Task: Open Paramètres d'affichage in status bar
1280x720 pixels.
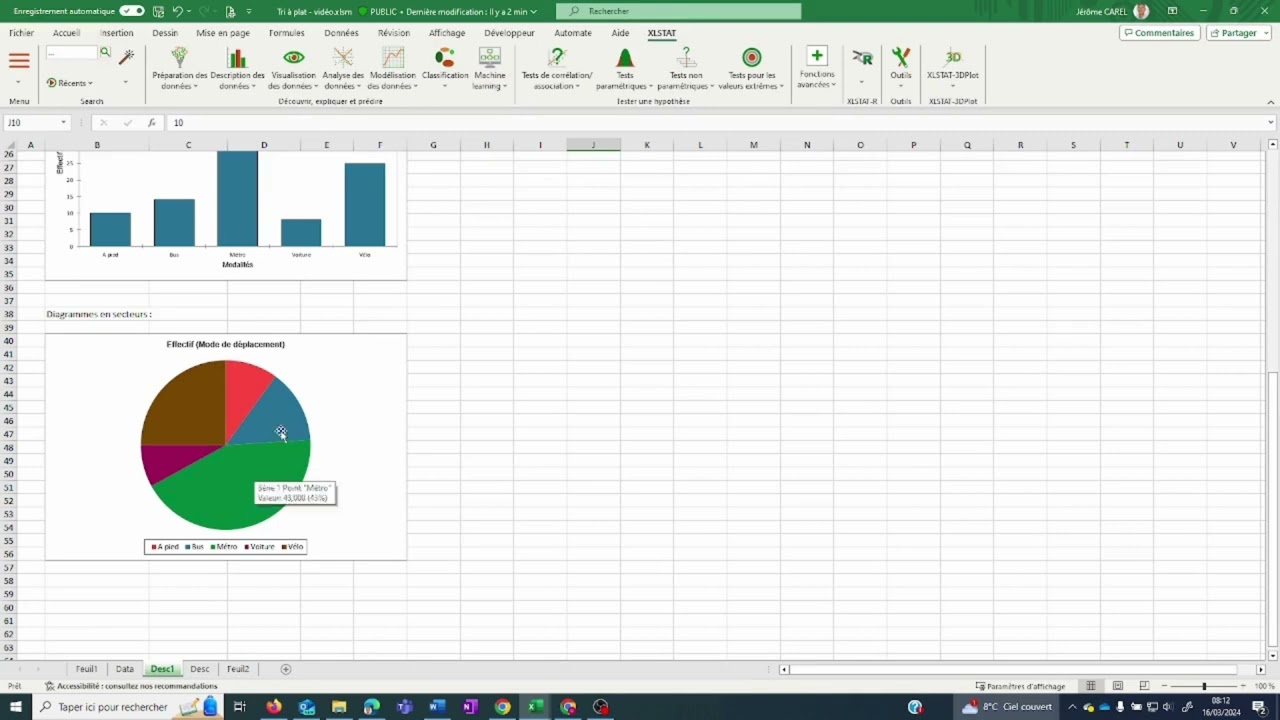Action: (1020, 686)
